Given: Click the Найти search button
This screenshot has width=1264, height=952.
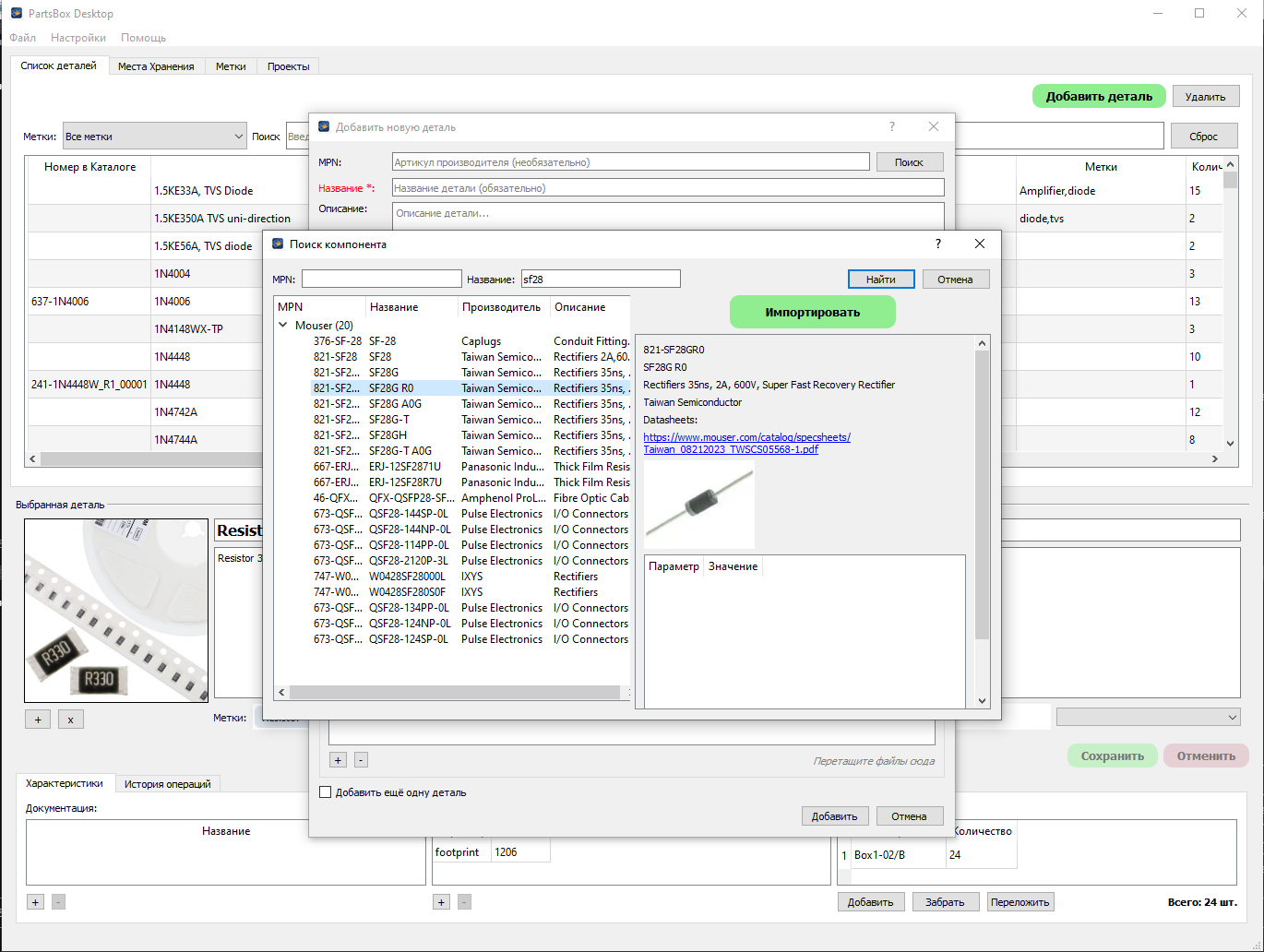Looking at the screenshot, I should click(x=880, y=279).
